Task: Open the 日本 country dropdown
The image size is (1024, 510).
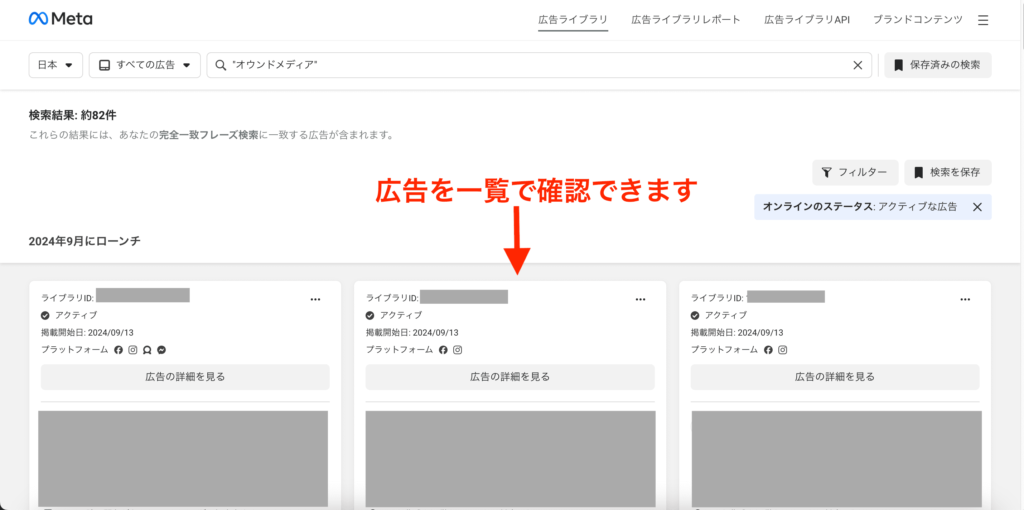Action: click(56, 65)
